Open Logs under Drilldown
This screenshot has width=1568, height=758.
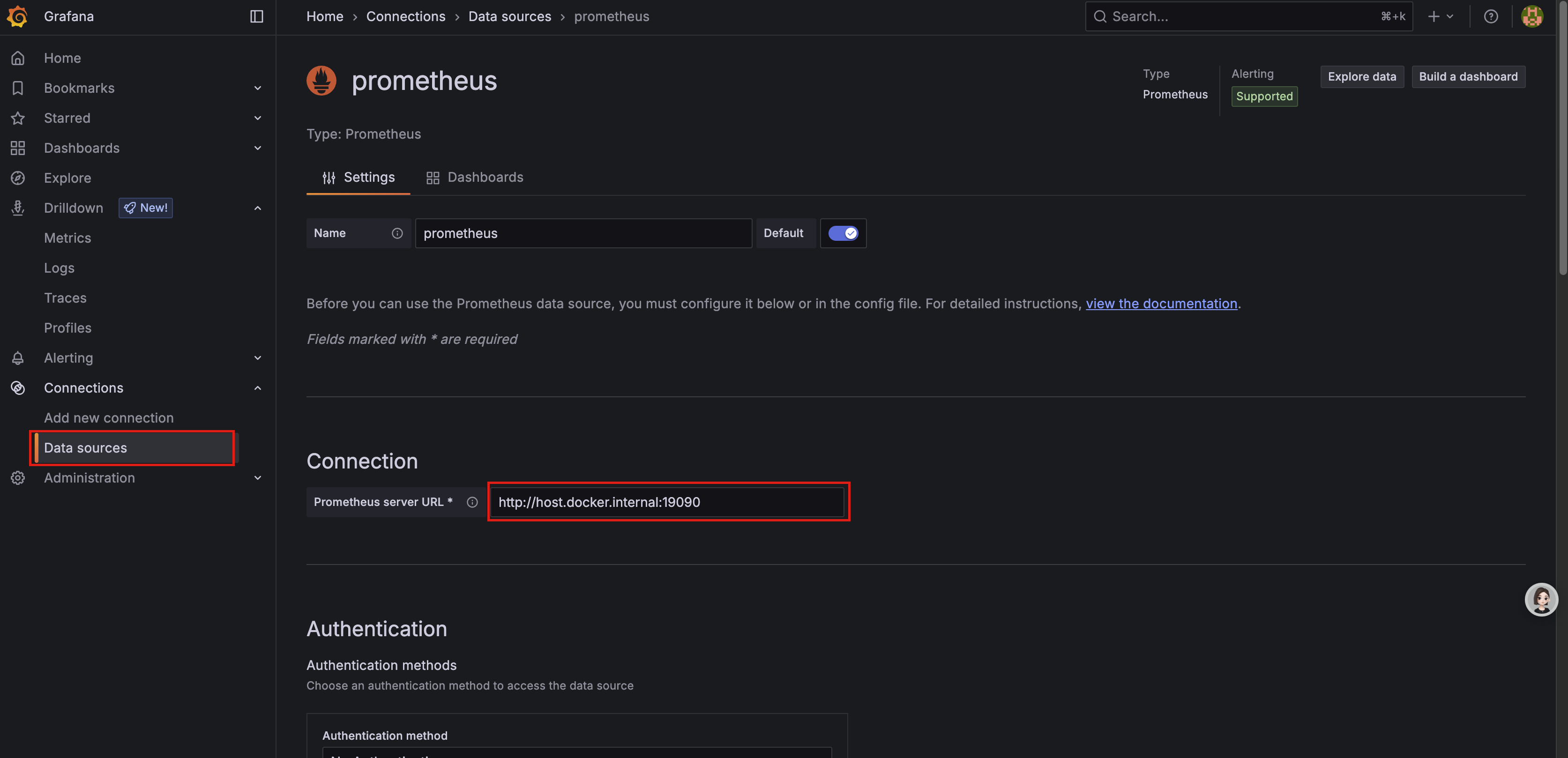[x=59, y=268]
